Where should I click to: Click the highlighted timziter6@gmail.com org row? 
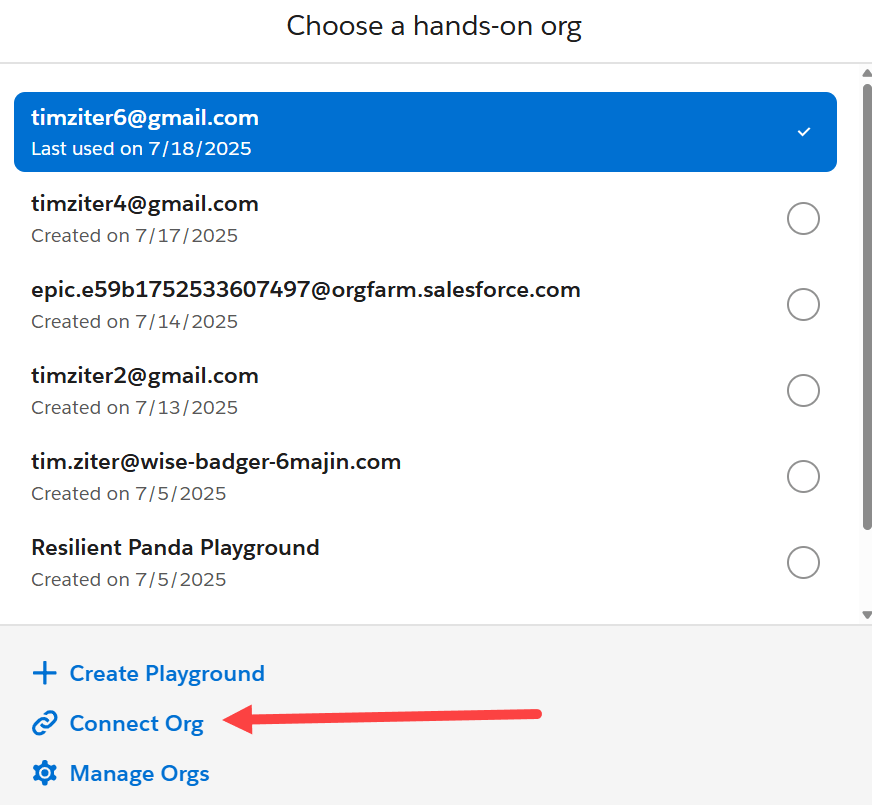tap(400, 132)
